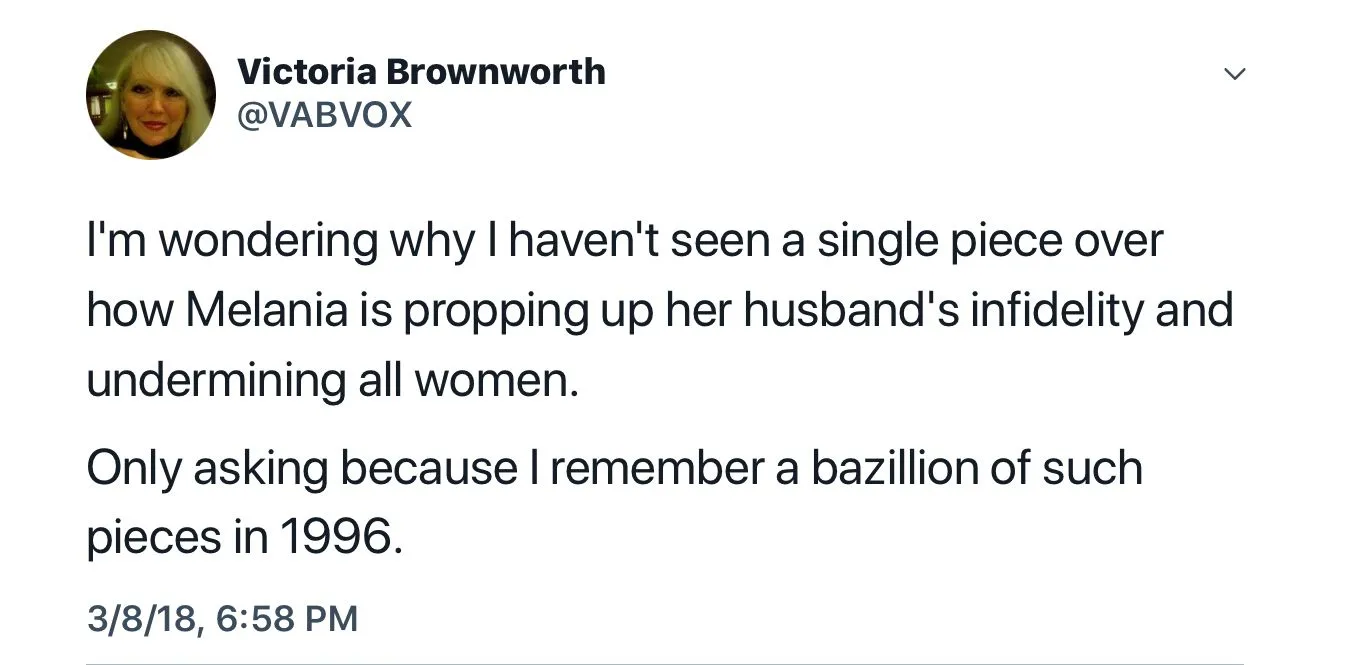Click the @VABVOX handle
Screen dimensions: 1366x665
click(x=324, y=116)
